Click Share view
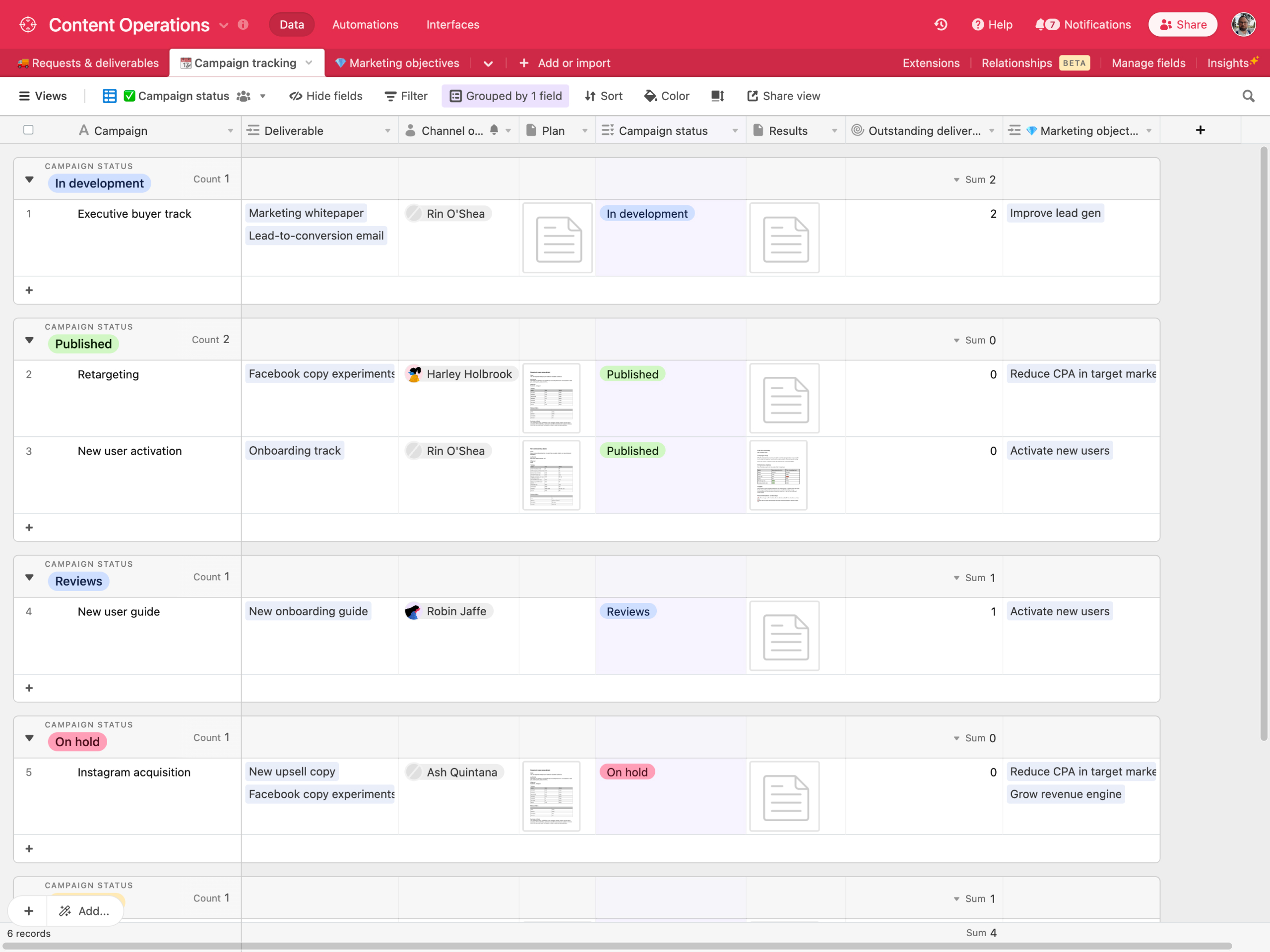The width and height of the screenshot is (1270, 952). (783, 96)
